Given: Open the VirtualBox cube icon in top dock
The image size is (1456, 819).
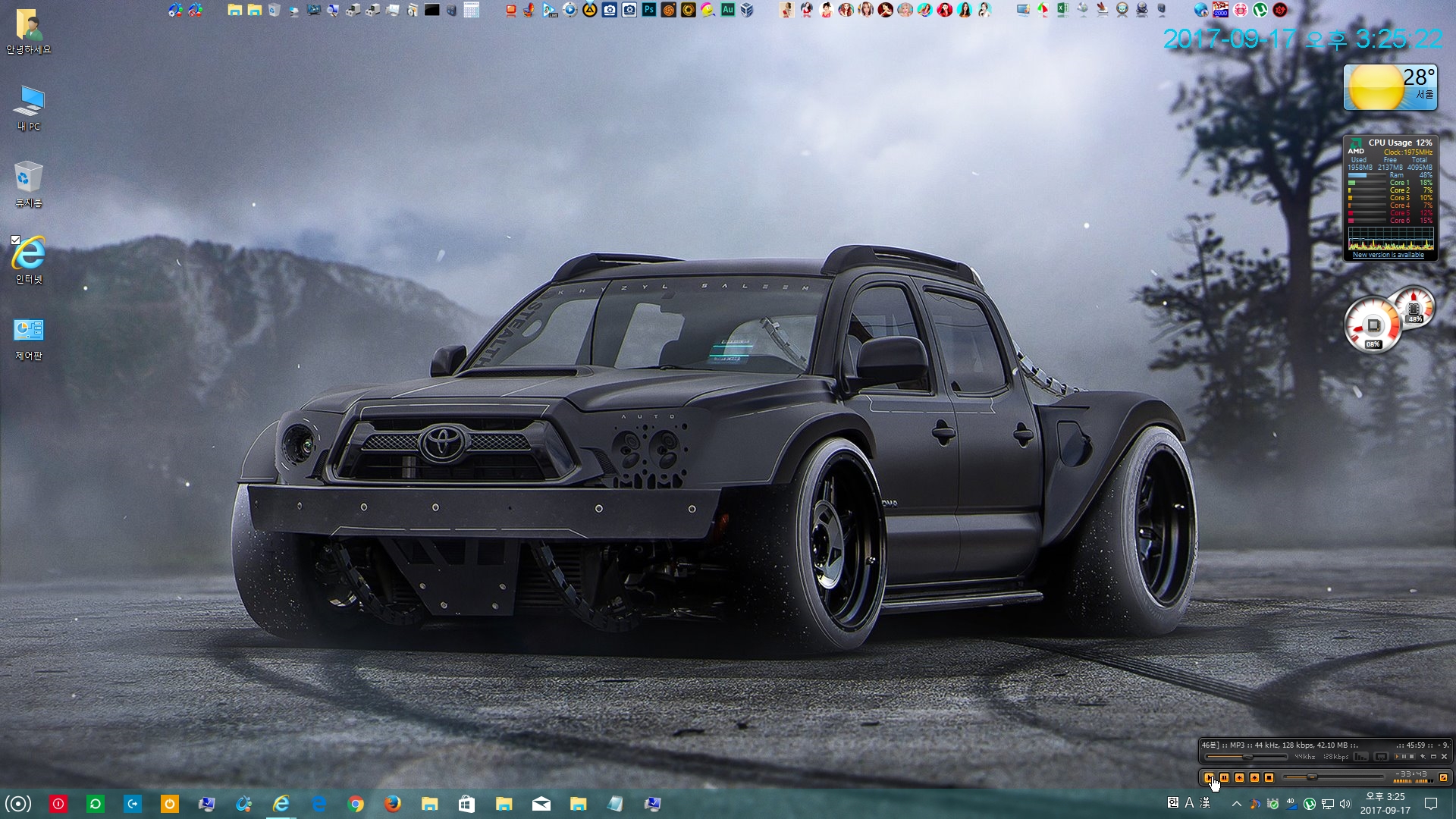Looking at the screenshot, I should (x=747, y=10).
